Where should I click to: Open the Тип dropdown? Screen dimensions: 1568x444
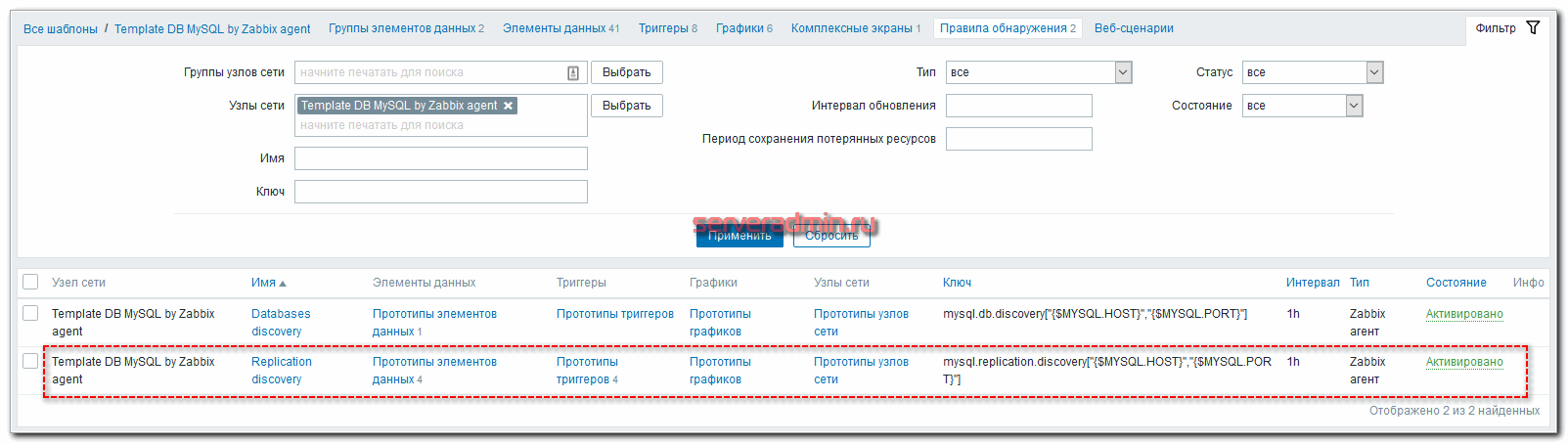(1123, 72)
